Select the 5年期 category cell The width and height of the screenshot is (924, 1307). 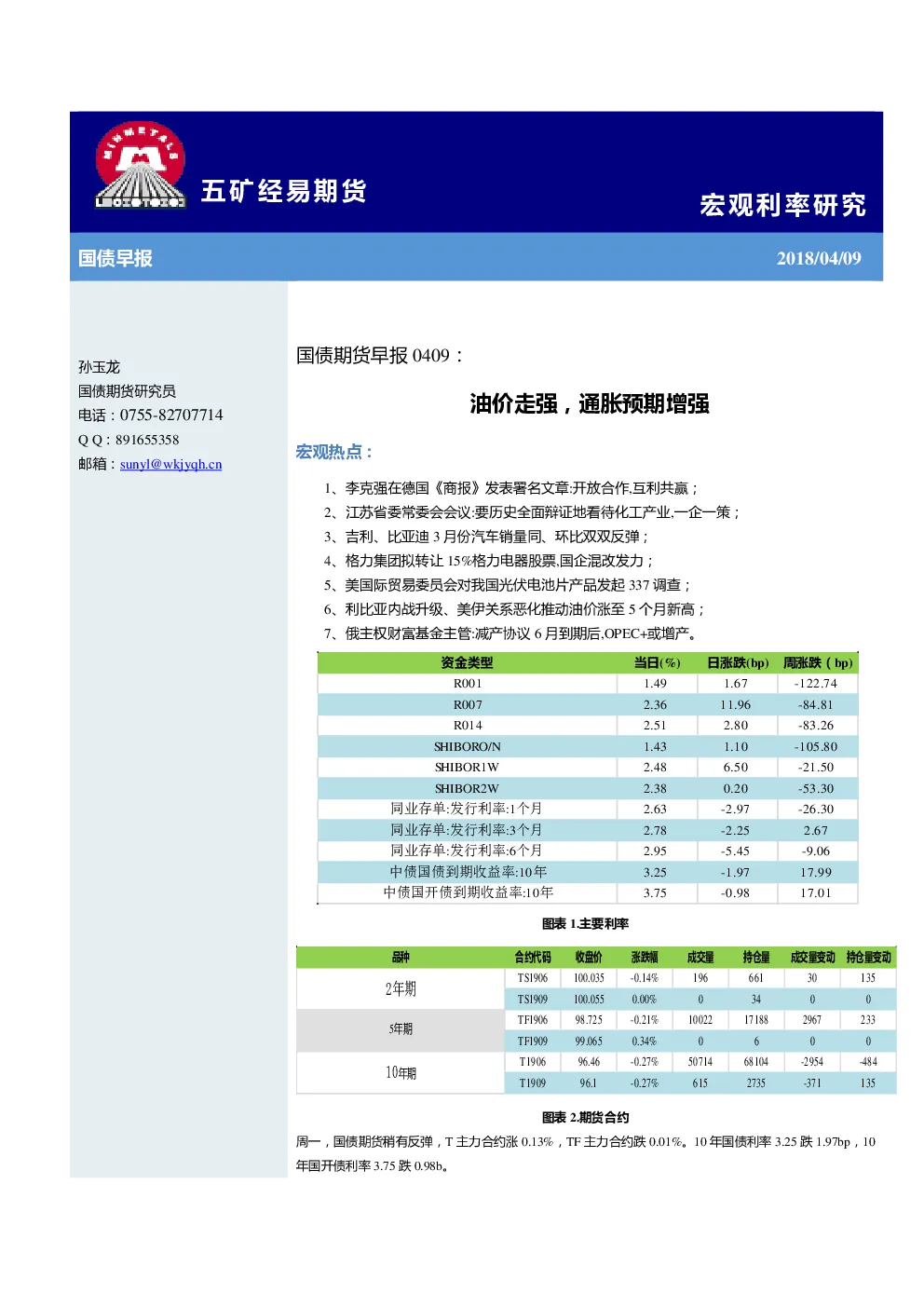coord(401,1029)
